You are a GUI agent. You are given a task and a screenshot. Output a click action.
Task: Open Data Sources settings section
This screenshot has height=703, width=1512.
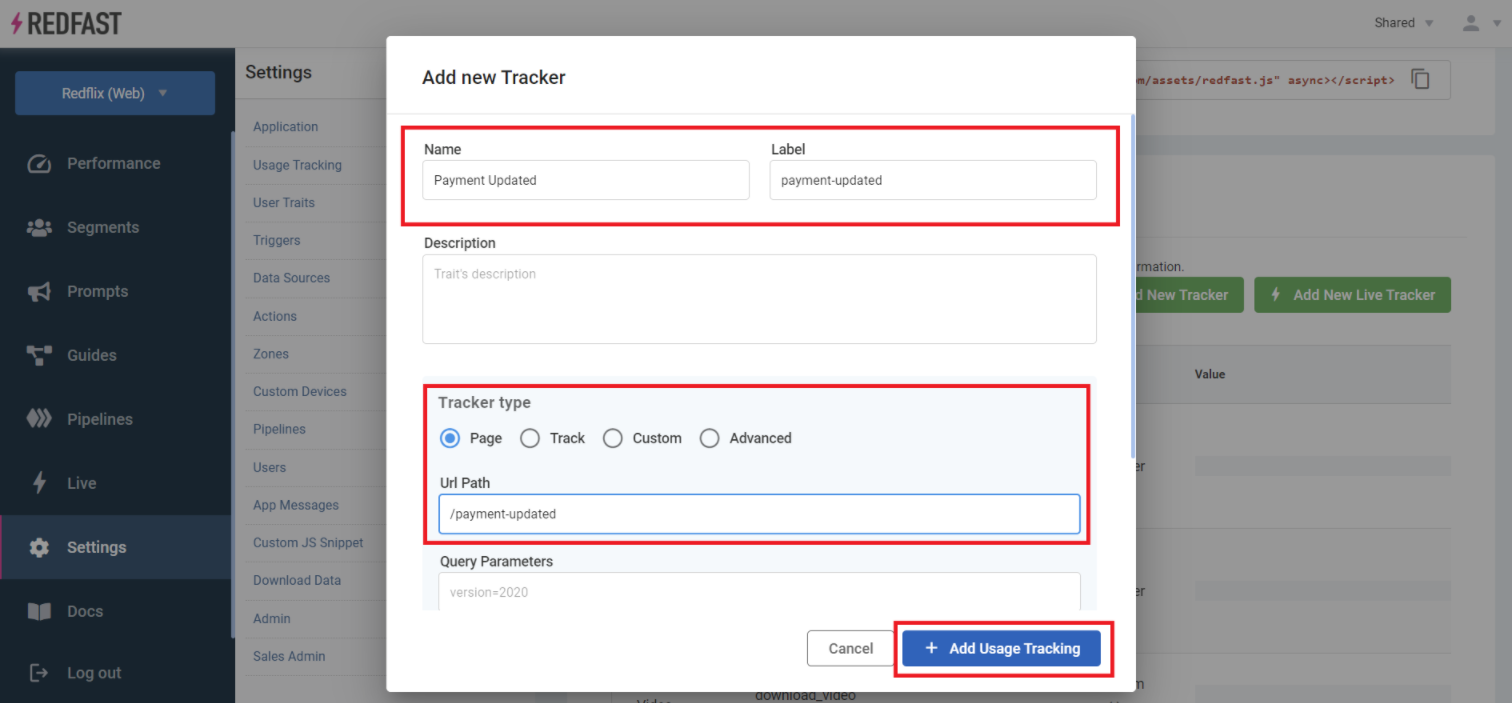click(x=291, y=278)
